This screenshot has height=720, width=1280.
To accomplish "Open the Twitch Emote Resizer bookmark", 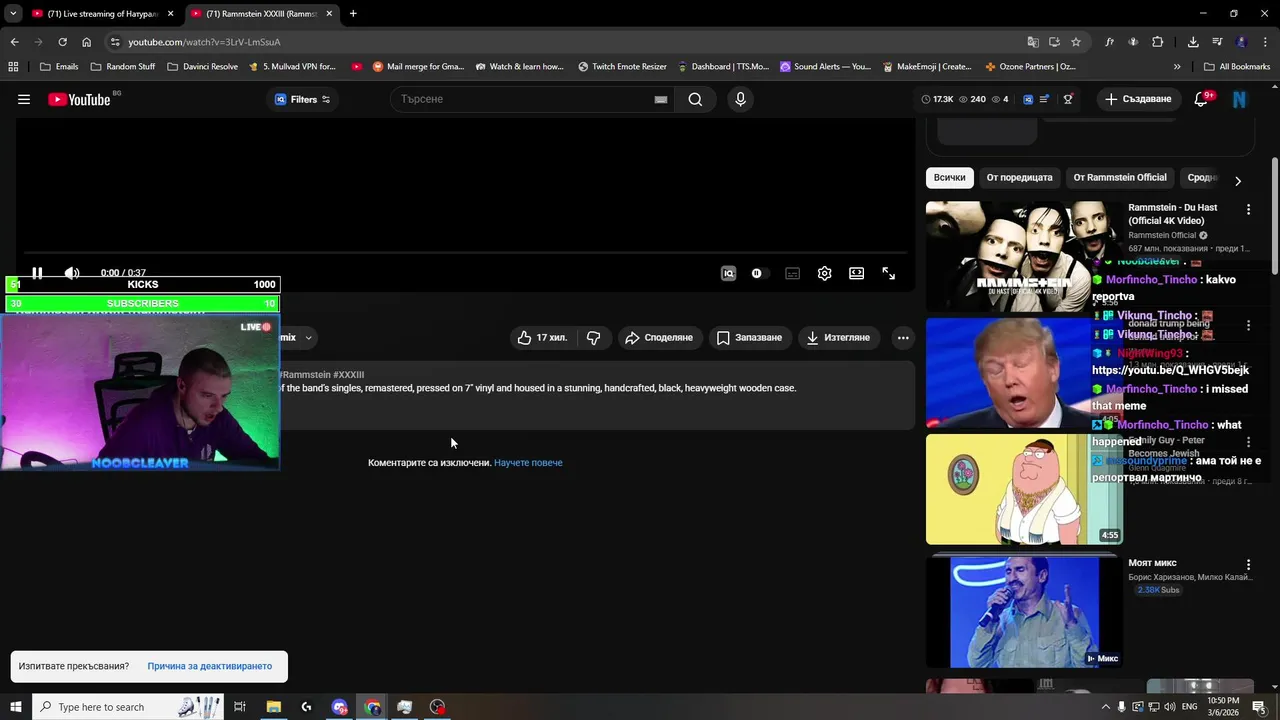I will tap(622, 67).
